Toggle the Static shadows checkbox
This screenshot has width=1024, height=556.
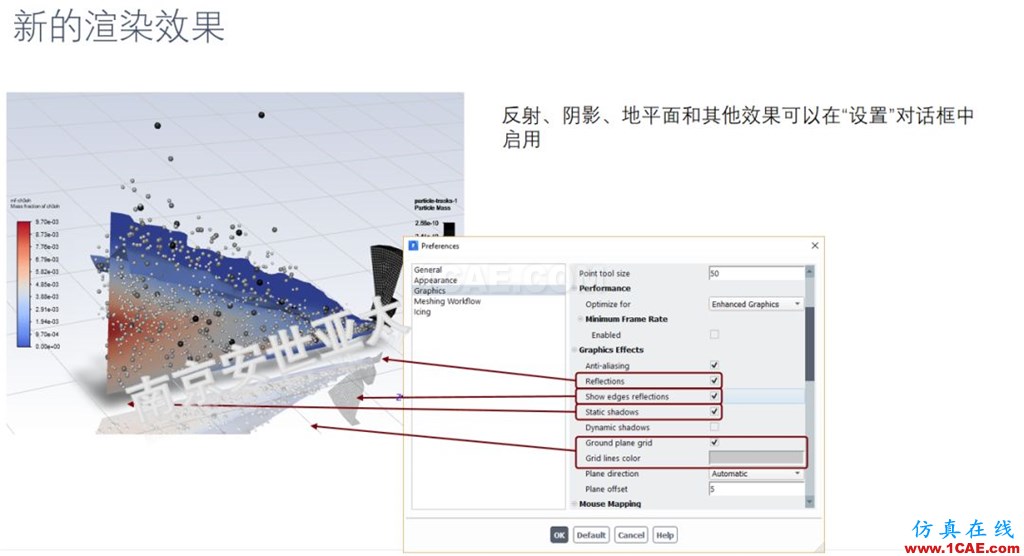[714, 412]
